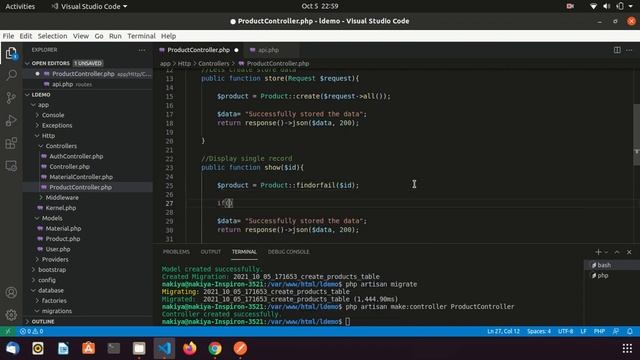Maximize the terminal panel size
This screenshot has width=640, height=360.
click(x=617, y=252)
